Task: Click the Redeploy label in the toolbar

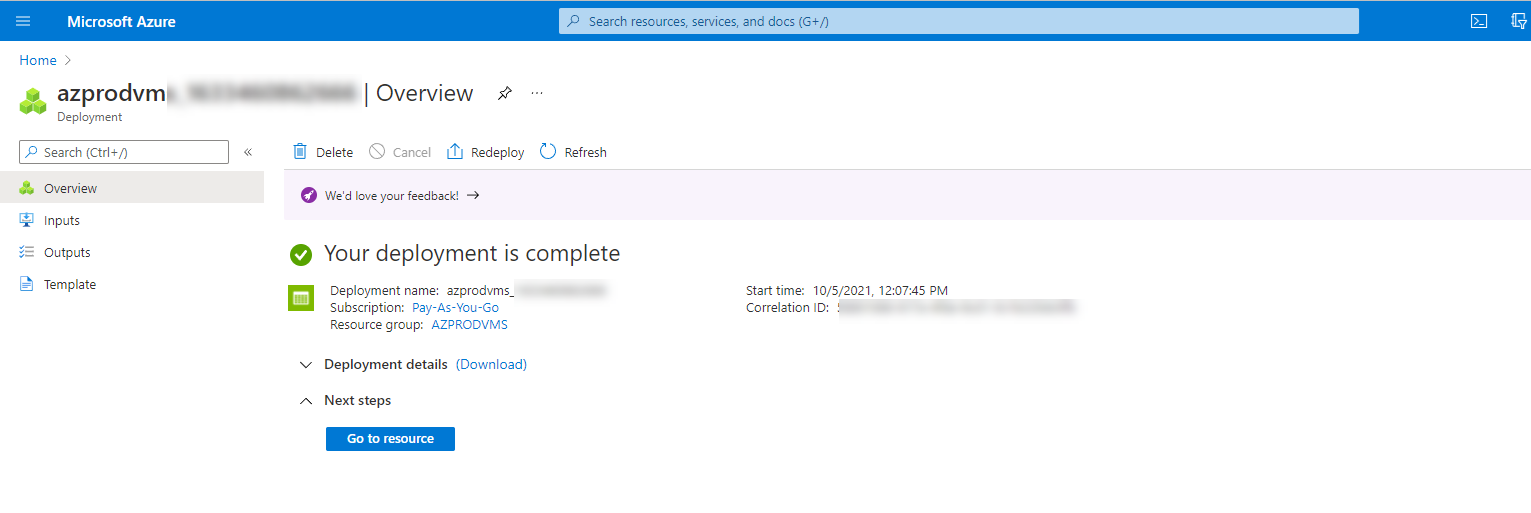Action: (498, 153)
